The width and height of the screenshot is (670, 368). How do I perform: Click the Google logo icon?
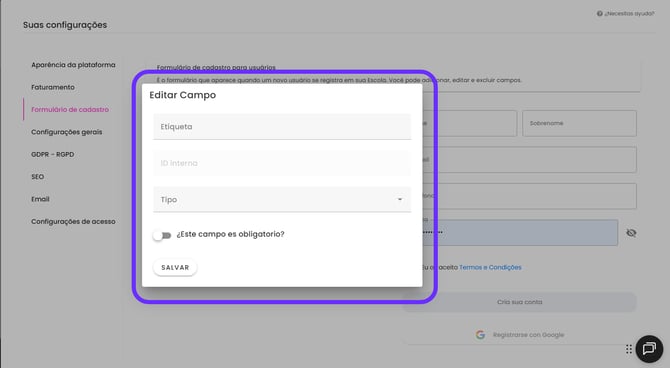pyautogui.click(x=480, y=335)
